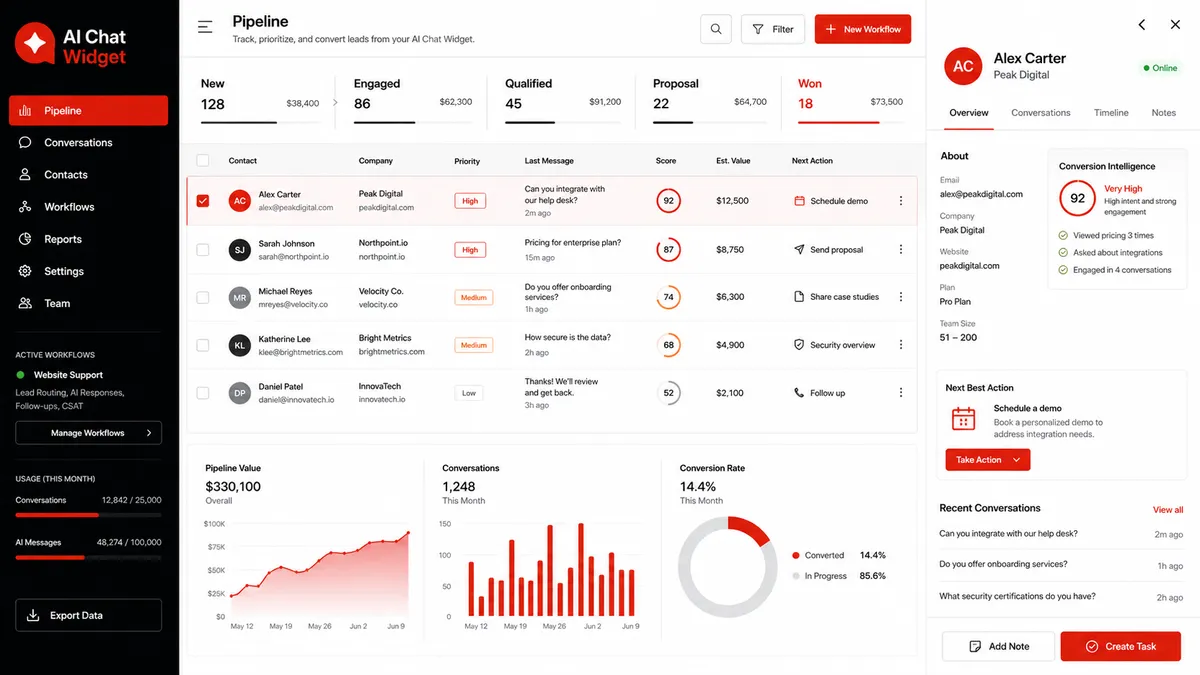Screen dimensions: 1200x675
Task: Click the 87 score ring for Sarah Johnson
Action: [x=668, y=250]
